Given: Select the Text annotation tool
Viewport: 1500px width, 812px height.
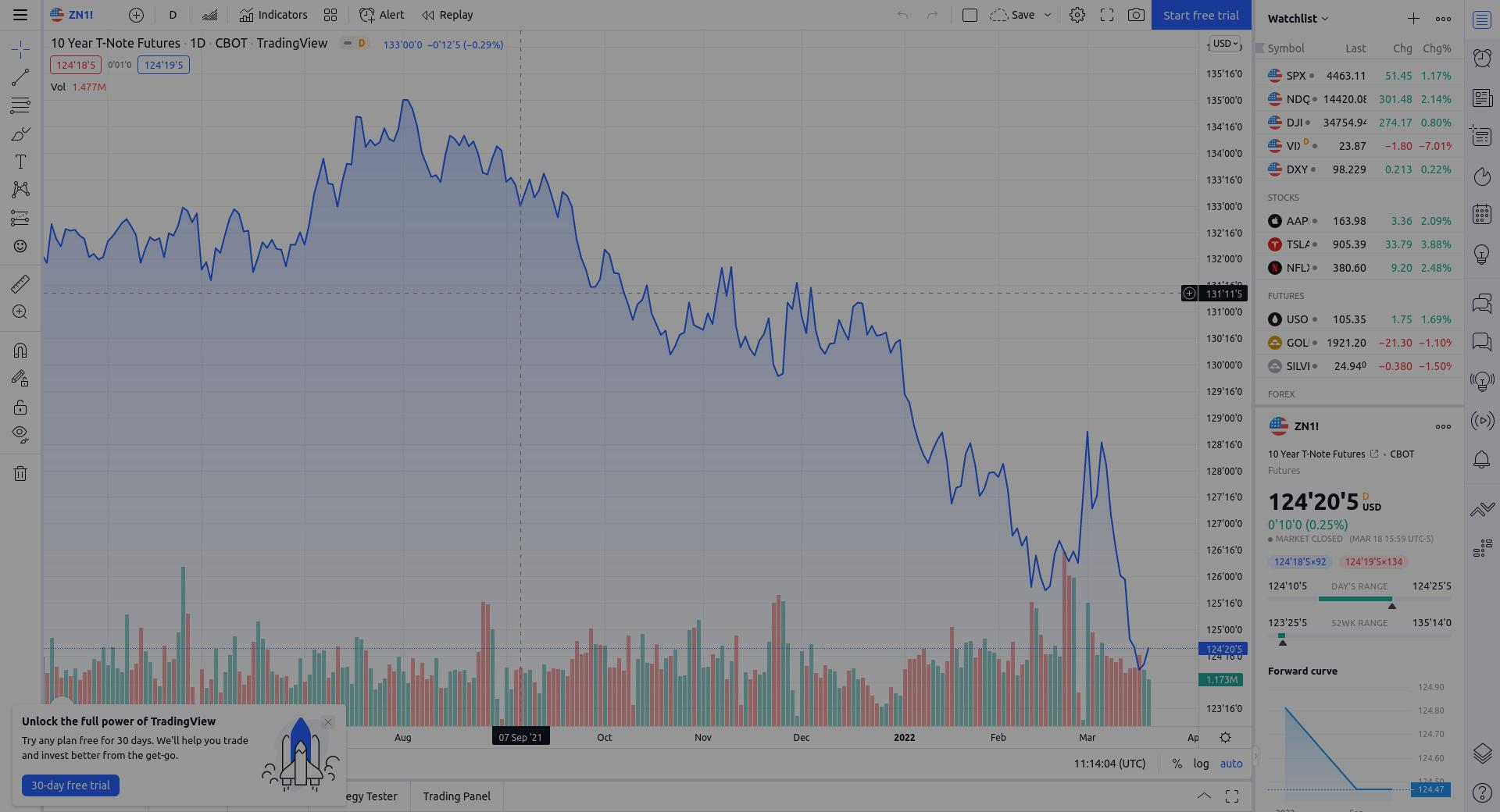Looking at the screenshot, I should pyautogui.click(x=20, y=162).
